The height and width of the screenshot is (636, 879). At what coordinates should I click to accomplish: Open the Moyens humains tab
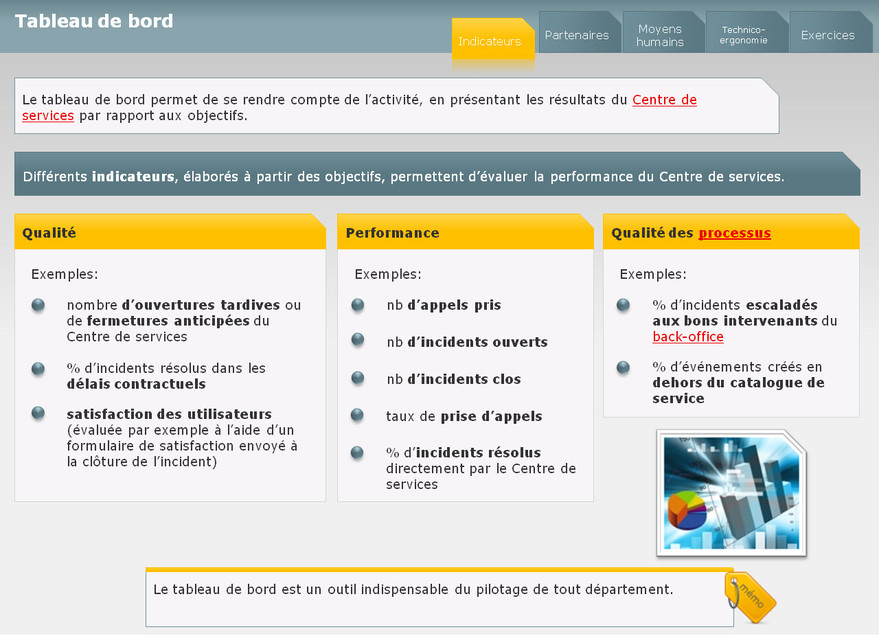click(x=660, y=35)
